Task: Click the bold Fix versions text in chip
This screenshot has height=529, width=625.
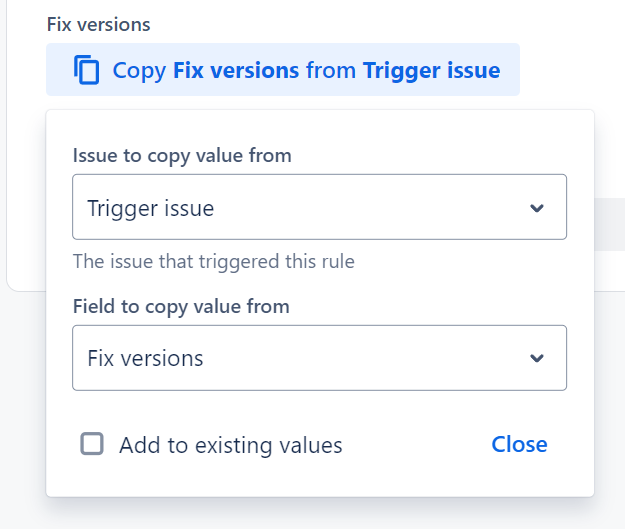Action: pyautogui.click(x=236, y=71)
